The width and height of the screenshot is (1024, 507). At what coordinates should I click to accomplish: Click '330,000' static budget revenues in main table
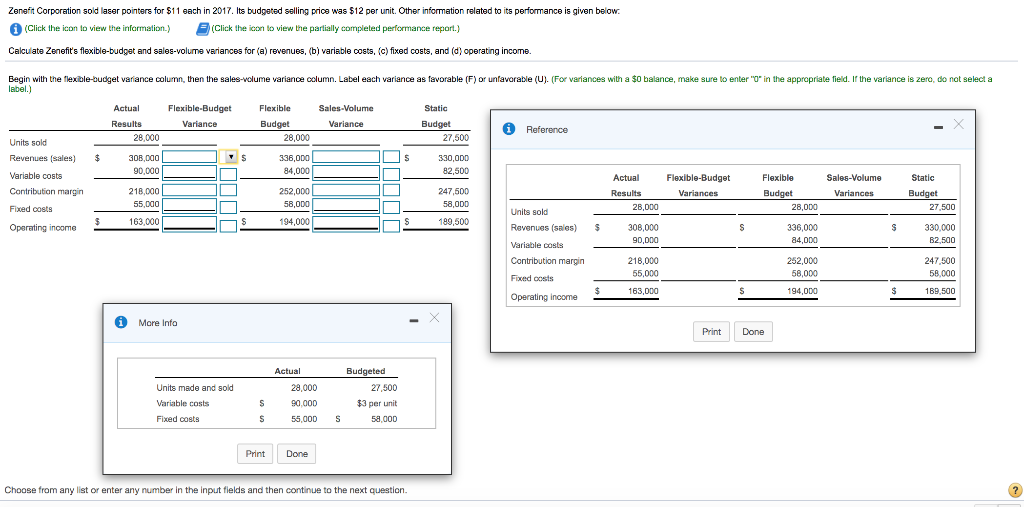453,158
